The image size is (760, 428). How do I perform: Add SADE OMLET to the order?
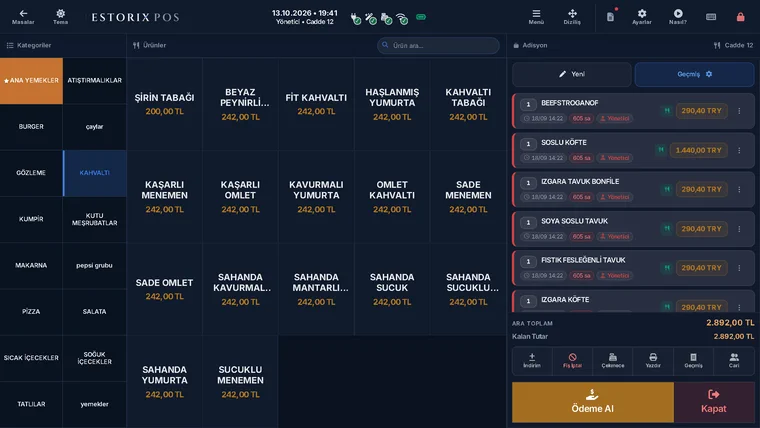point(164,289)
